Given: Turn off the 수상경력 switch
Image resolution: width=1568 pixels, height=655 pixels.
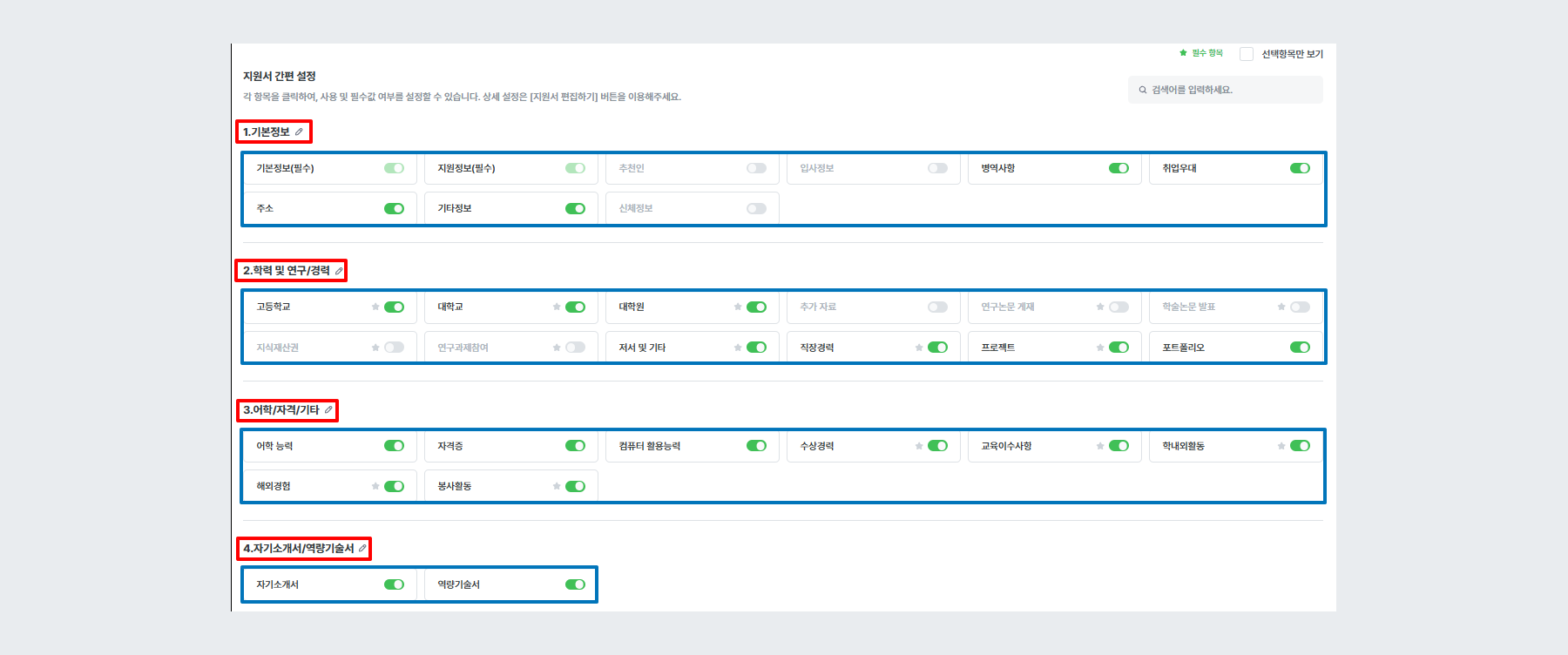Looking at the screenshot, I should pos(938,446).
